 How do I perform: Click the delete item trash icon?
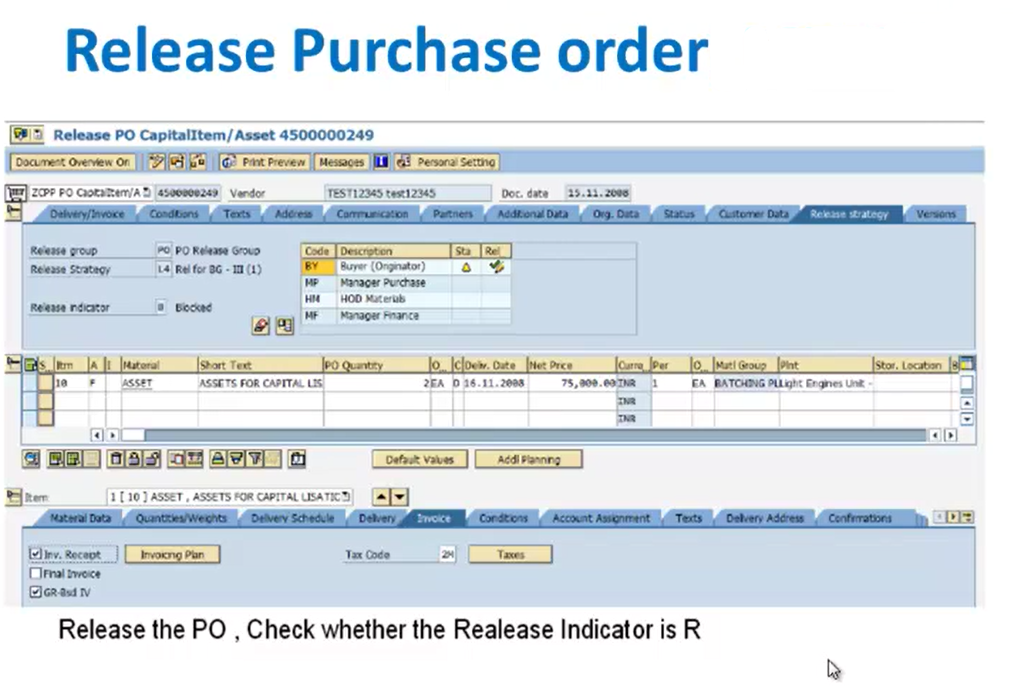(116, 459)
